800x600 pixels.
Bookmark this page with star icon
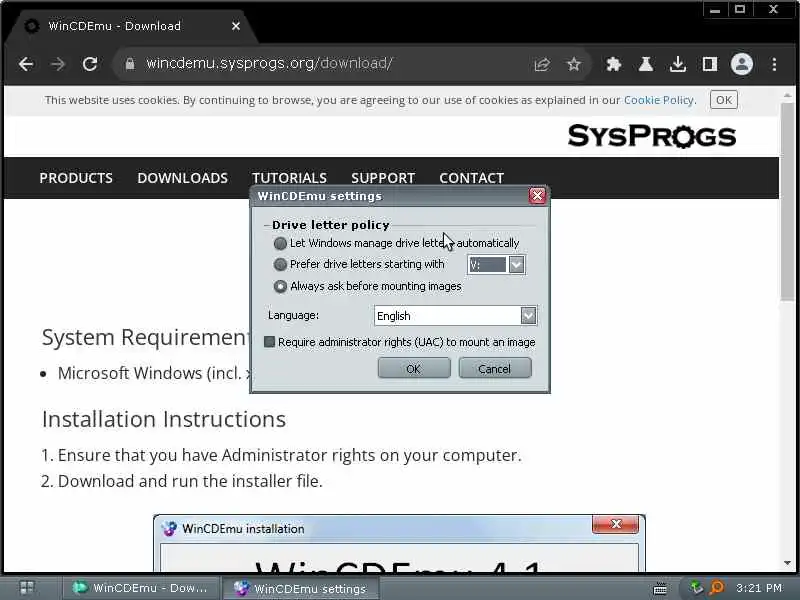coord(574,64)
